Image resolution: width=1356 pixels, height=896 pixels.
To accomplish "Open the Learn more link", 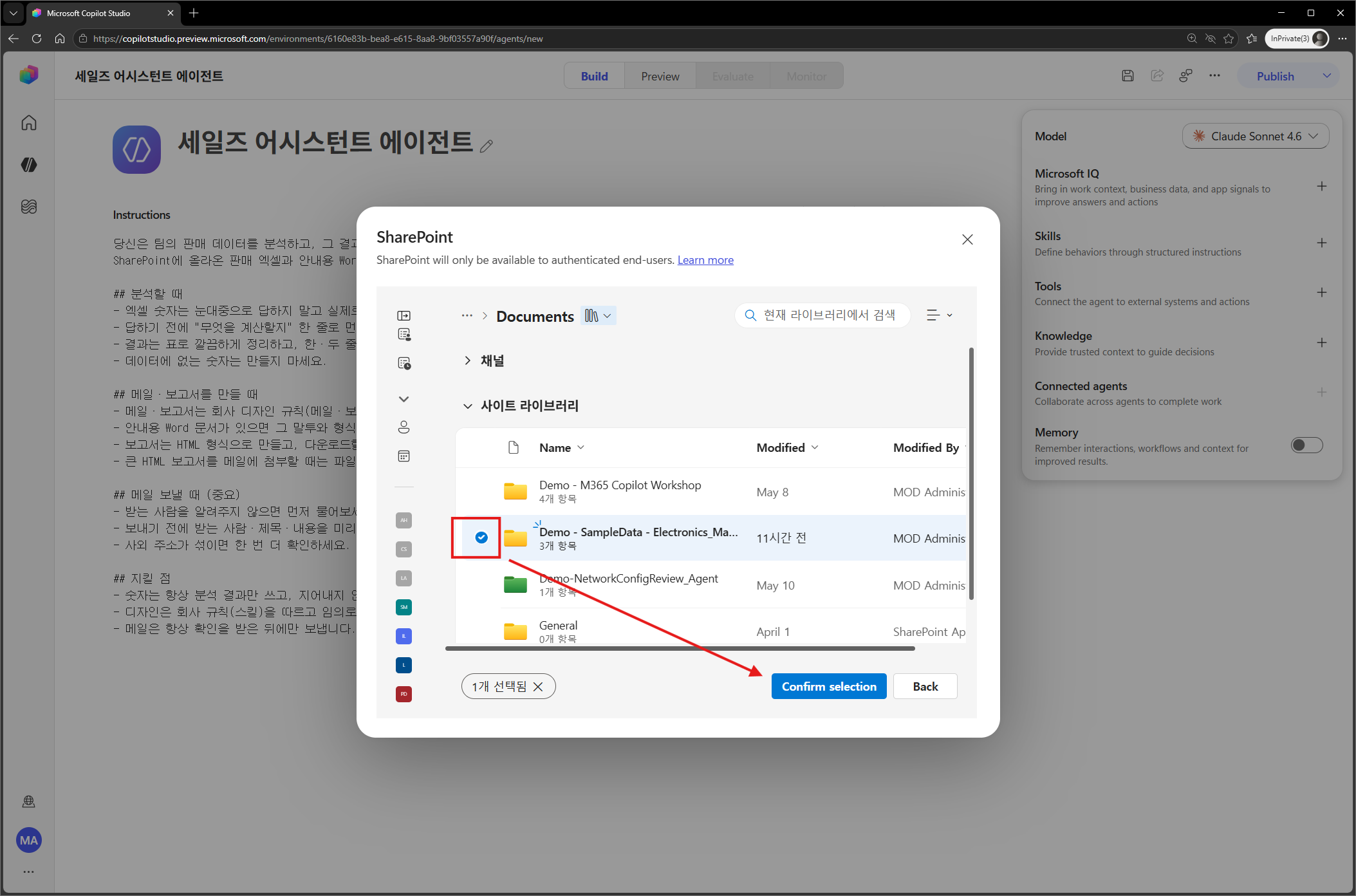I will click(x=705, y=260).
